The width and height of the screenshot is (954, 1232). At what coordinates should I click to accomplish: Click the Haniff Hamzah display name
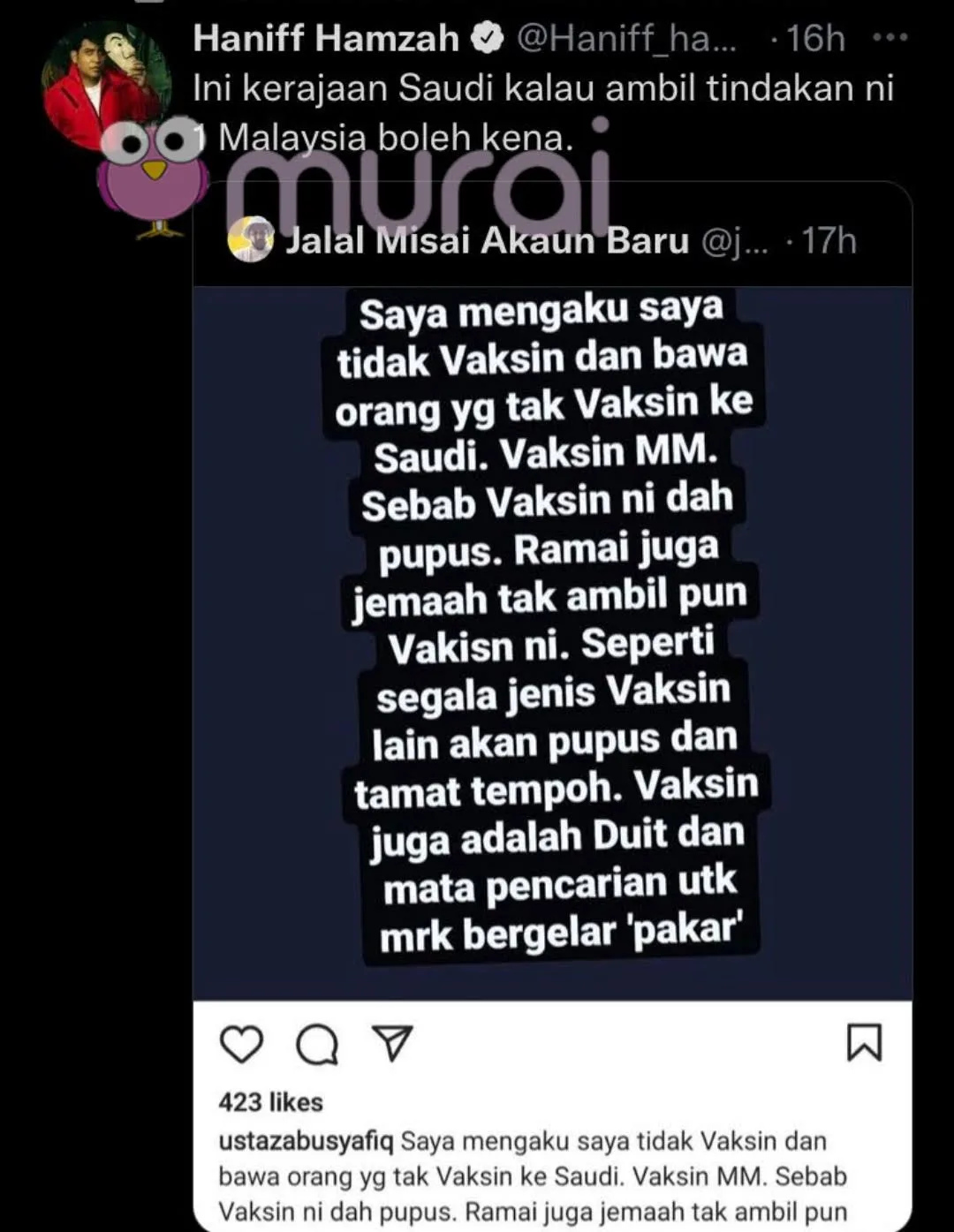tap(326, 38)
